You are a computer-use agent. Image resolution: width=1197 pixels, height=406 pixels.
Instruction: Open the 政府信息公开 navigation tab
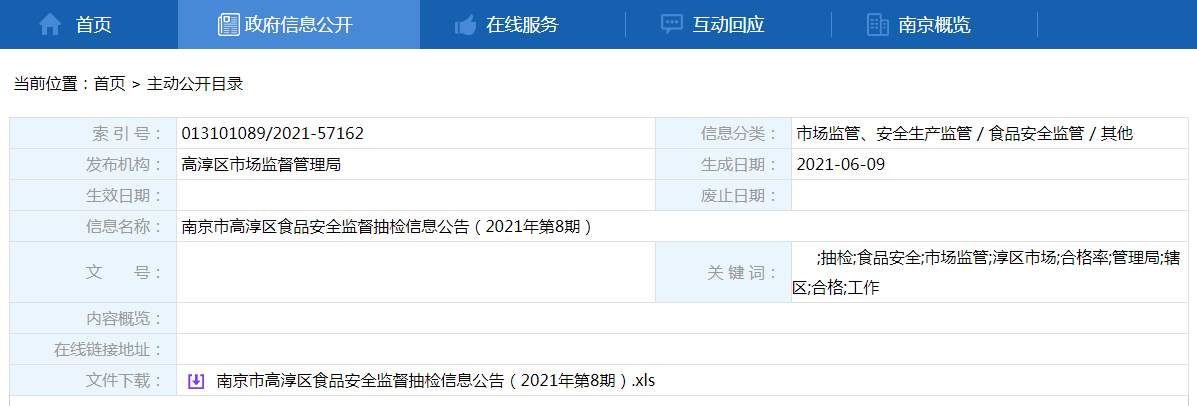(x=298, y=24)
